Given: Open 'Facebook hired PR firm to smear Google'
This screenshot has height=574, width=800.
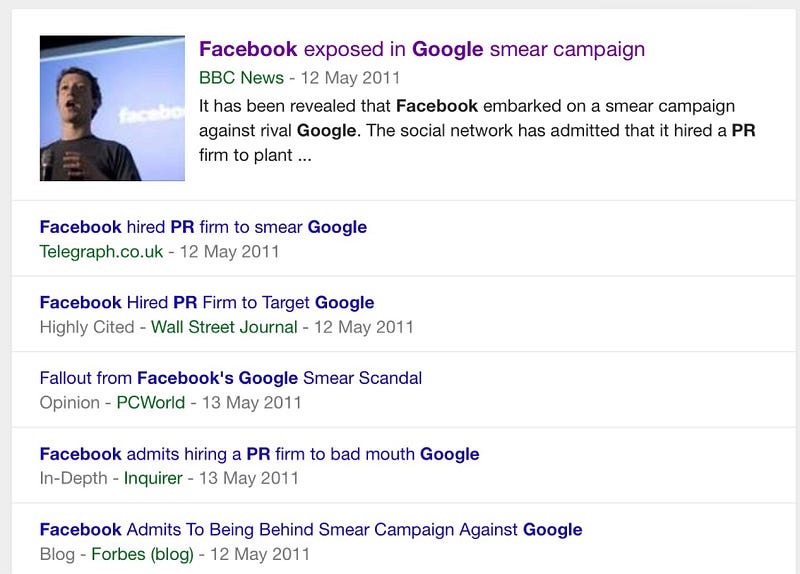Looking at the screenshot, I should [203, 227].
